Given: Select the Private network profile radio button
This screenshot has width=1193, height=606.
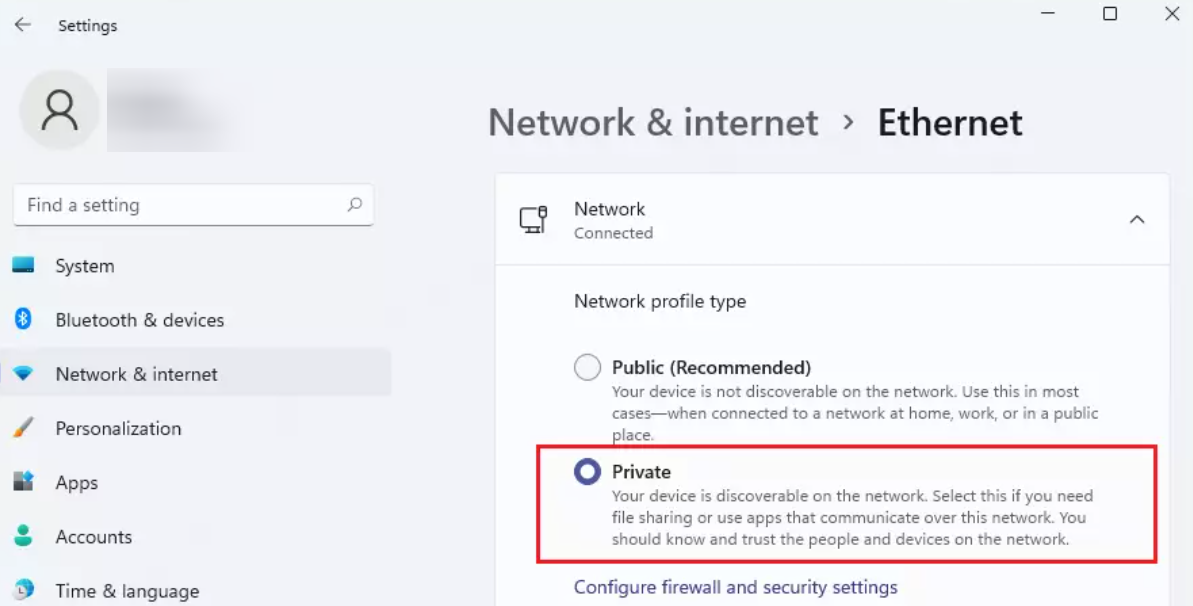Looking at the screenshot, I should 587,472.
